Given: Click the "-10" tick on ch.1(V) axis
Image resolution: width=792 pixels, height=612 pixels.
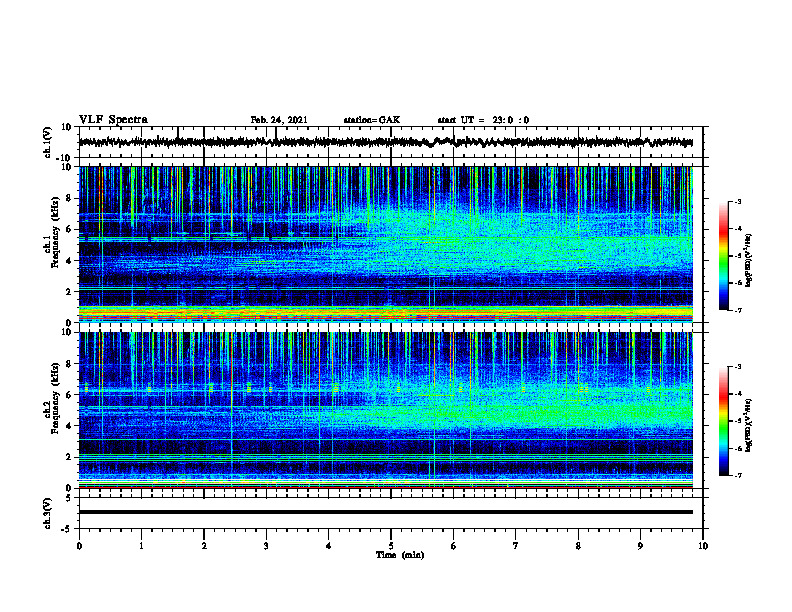Looking at the screenshot, I should 65,158.
